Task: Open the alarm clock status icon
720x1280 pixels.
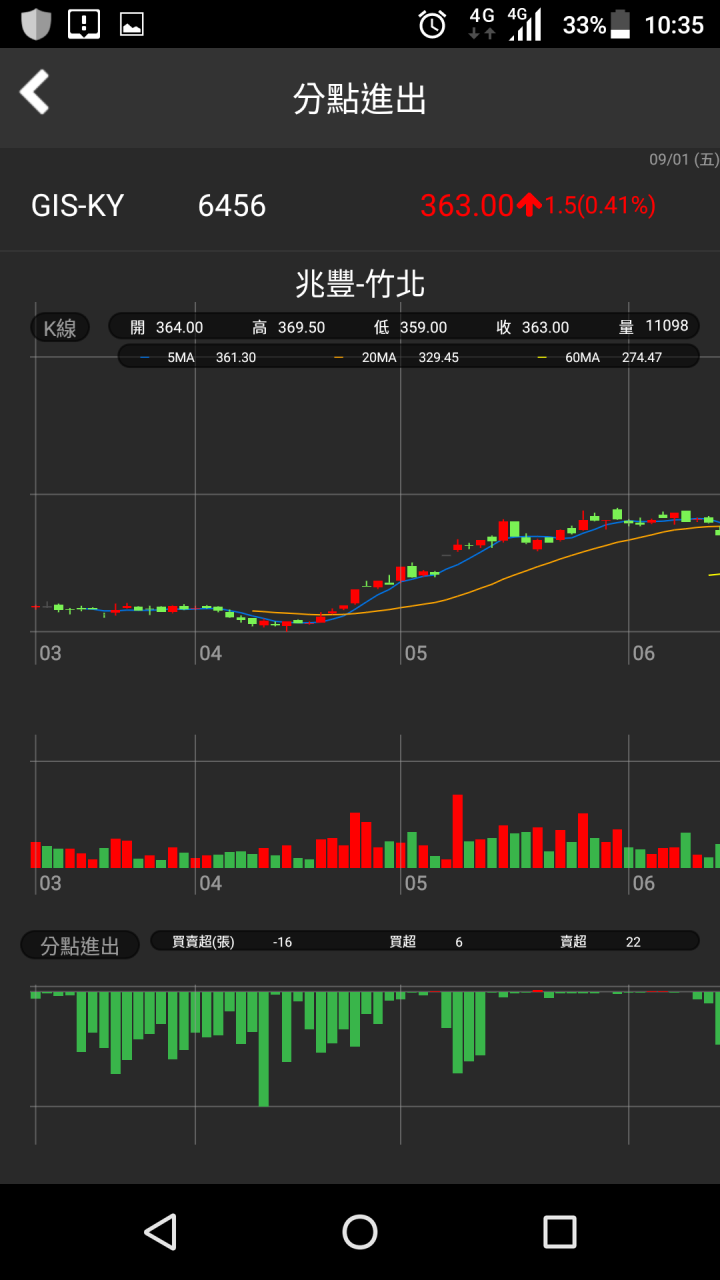Action: pos(432,24)
